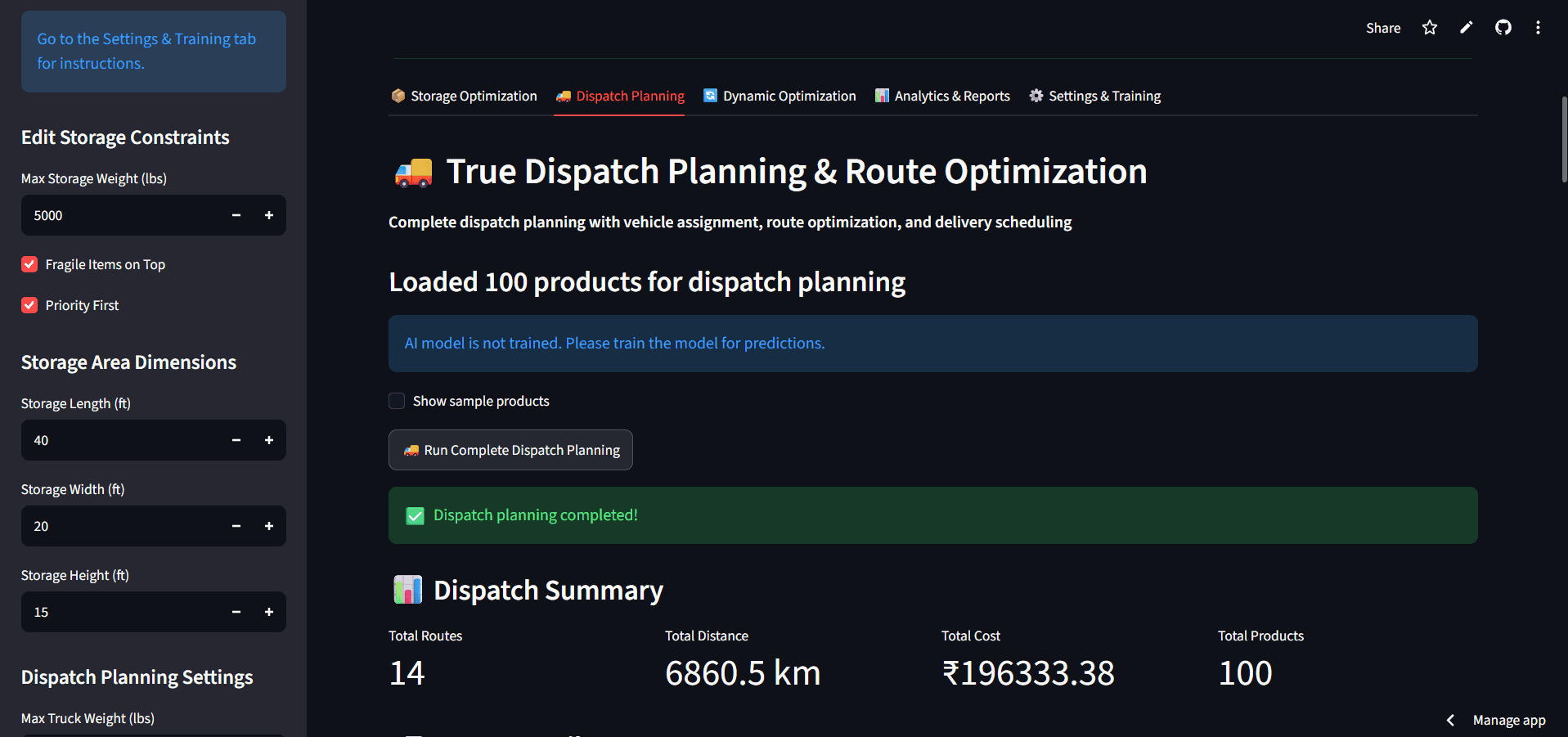Click the Storage Width value 20 field
1568x737 pixels.
tap(121, 526)
